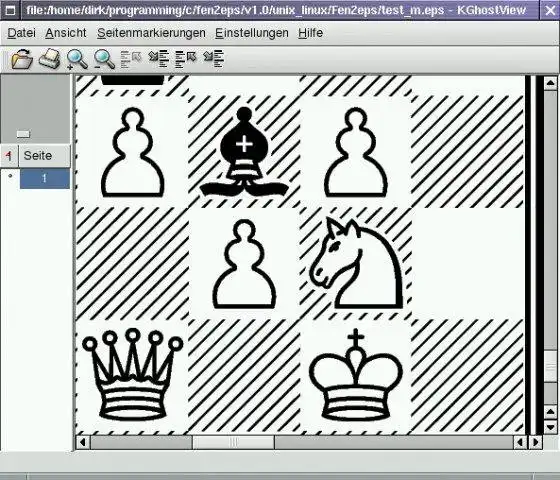Open the Einstellungen menu
Image resolution: width=560 pixels, height=480 pixels.
(252, 33)
